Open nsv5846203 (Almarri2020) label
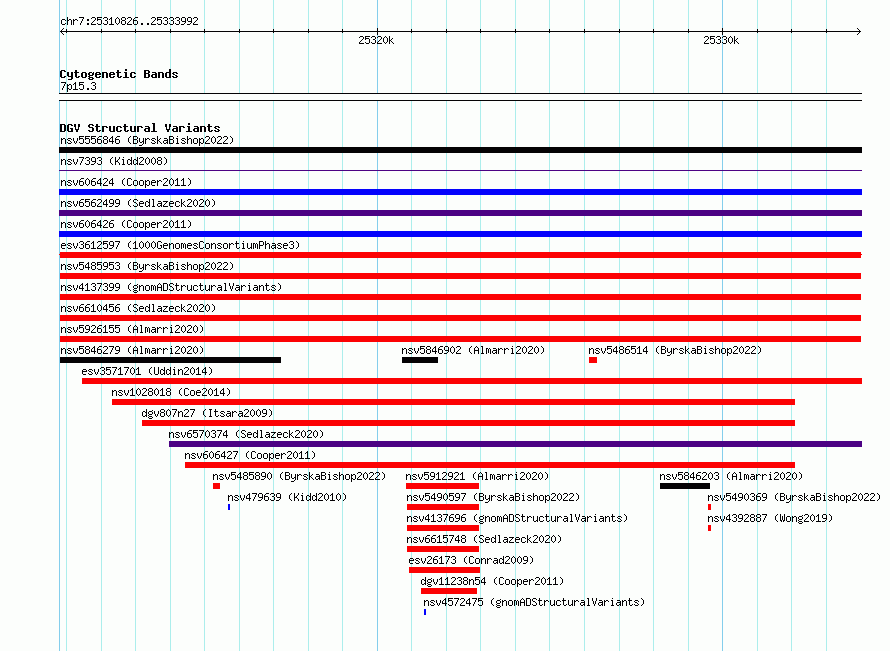 (x=731, y=476)
